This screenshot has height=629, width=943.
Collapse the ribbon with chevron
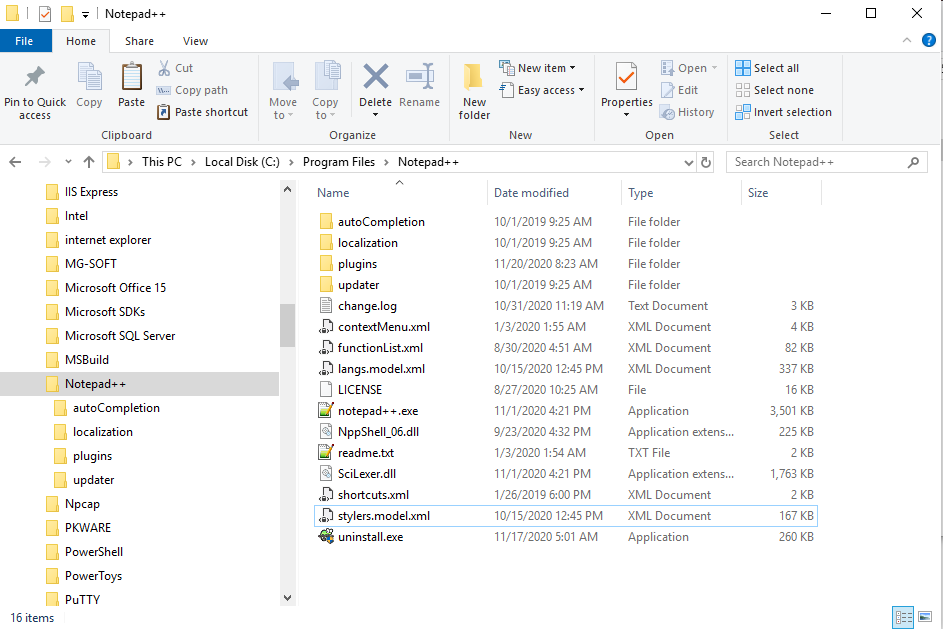coord(906,40)
